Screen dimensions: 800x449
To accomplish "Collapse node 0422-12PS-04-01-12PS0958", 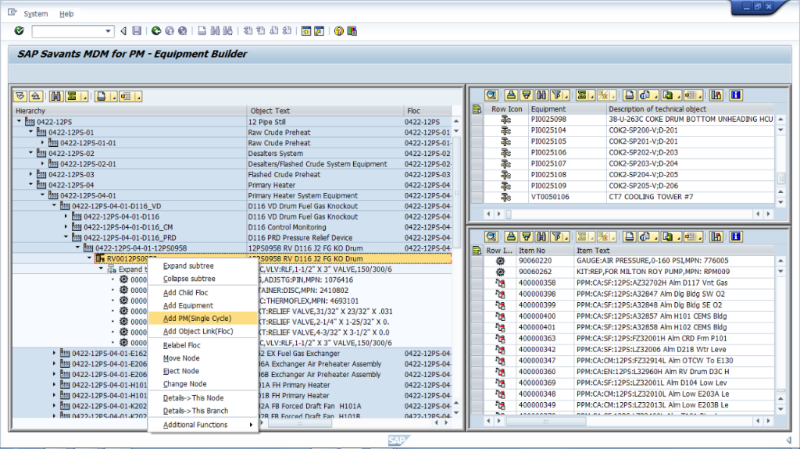I will click(78, 247).
